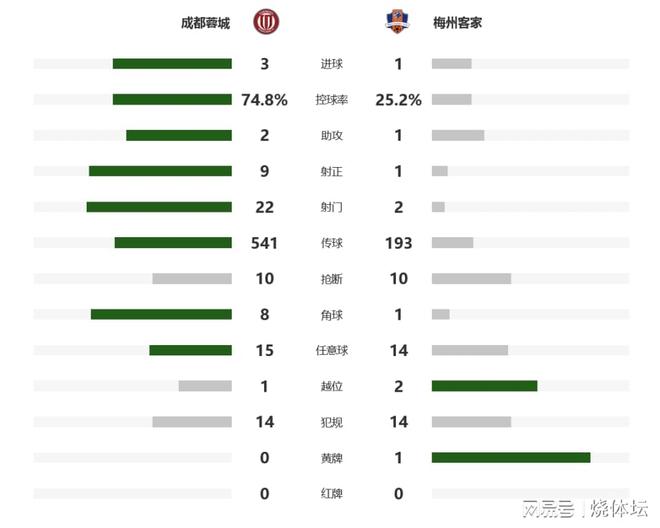Screen dimensions: 660x528
Task: Click the gray 抢断 tackles bar on left
Action: 192,279
